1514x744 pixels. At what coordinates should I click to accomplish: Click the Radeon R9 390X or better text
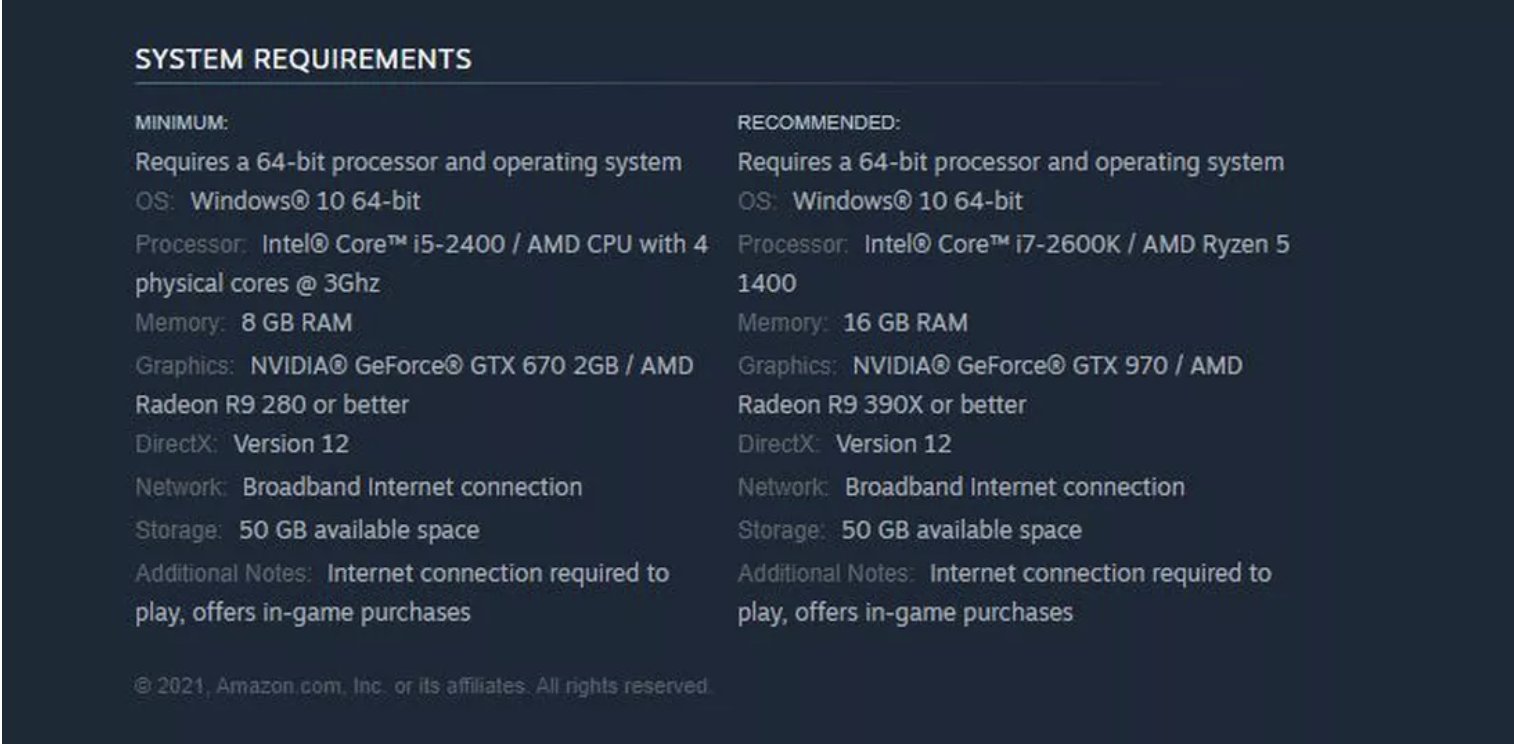881,405
